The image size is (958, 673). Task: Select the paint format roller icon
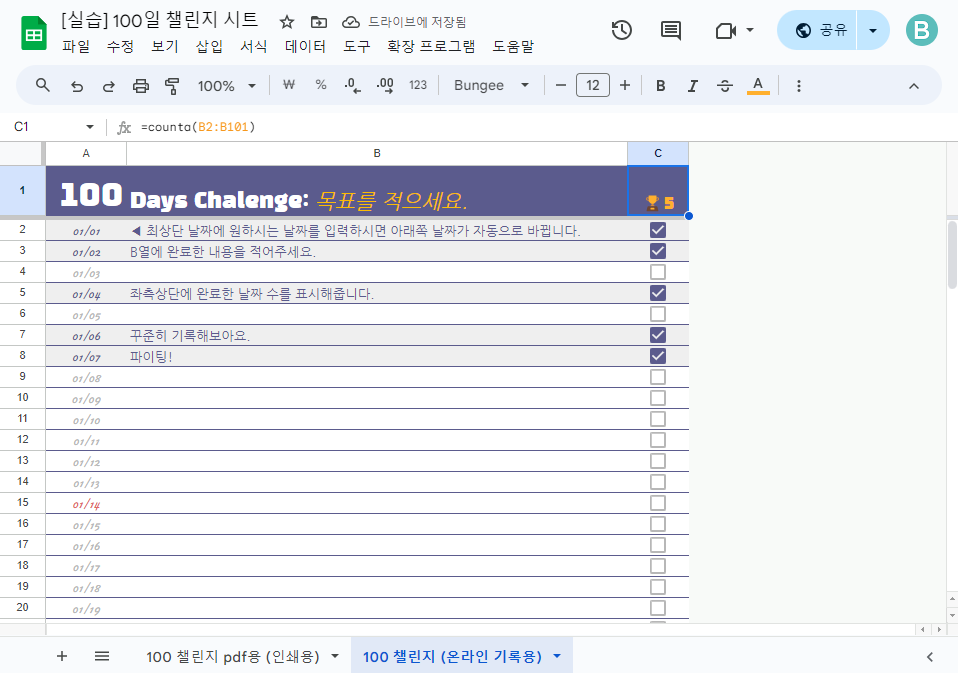point(172,86)
